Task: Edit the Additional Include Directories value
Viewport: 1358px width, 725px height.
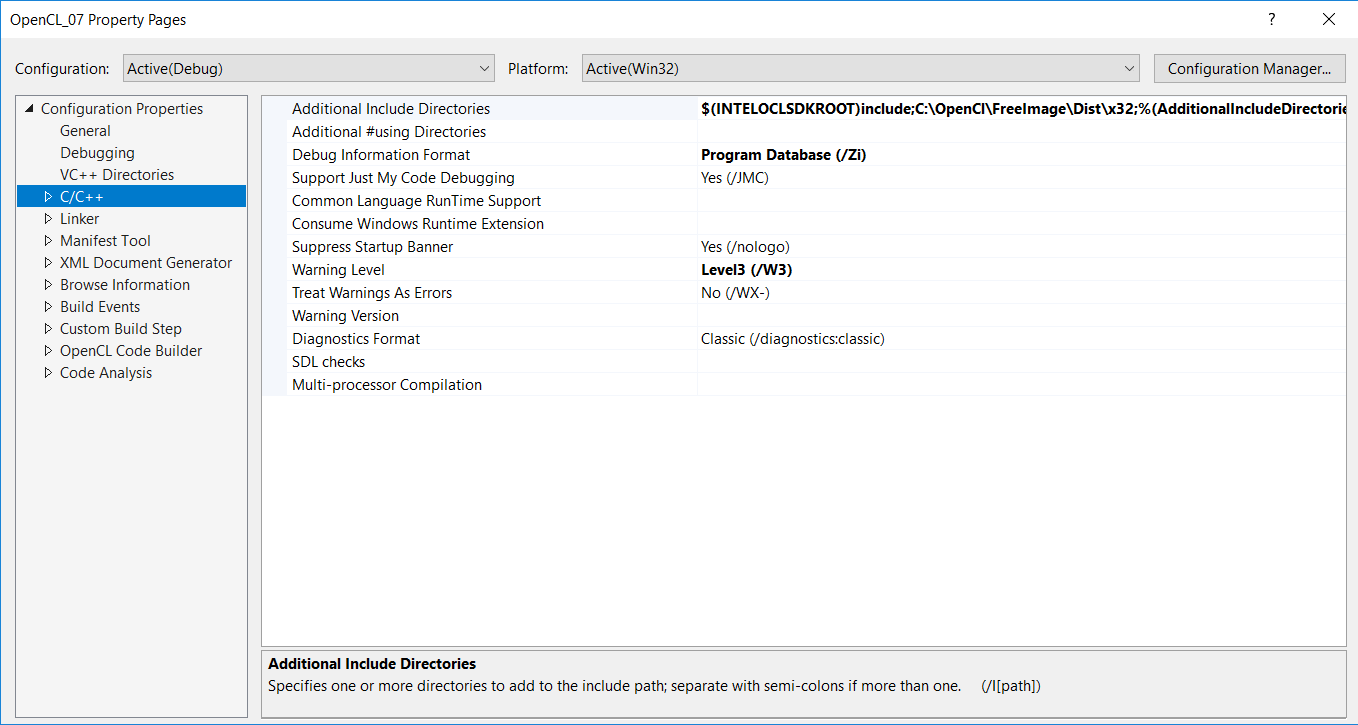Action: [x=1022, y=109]
